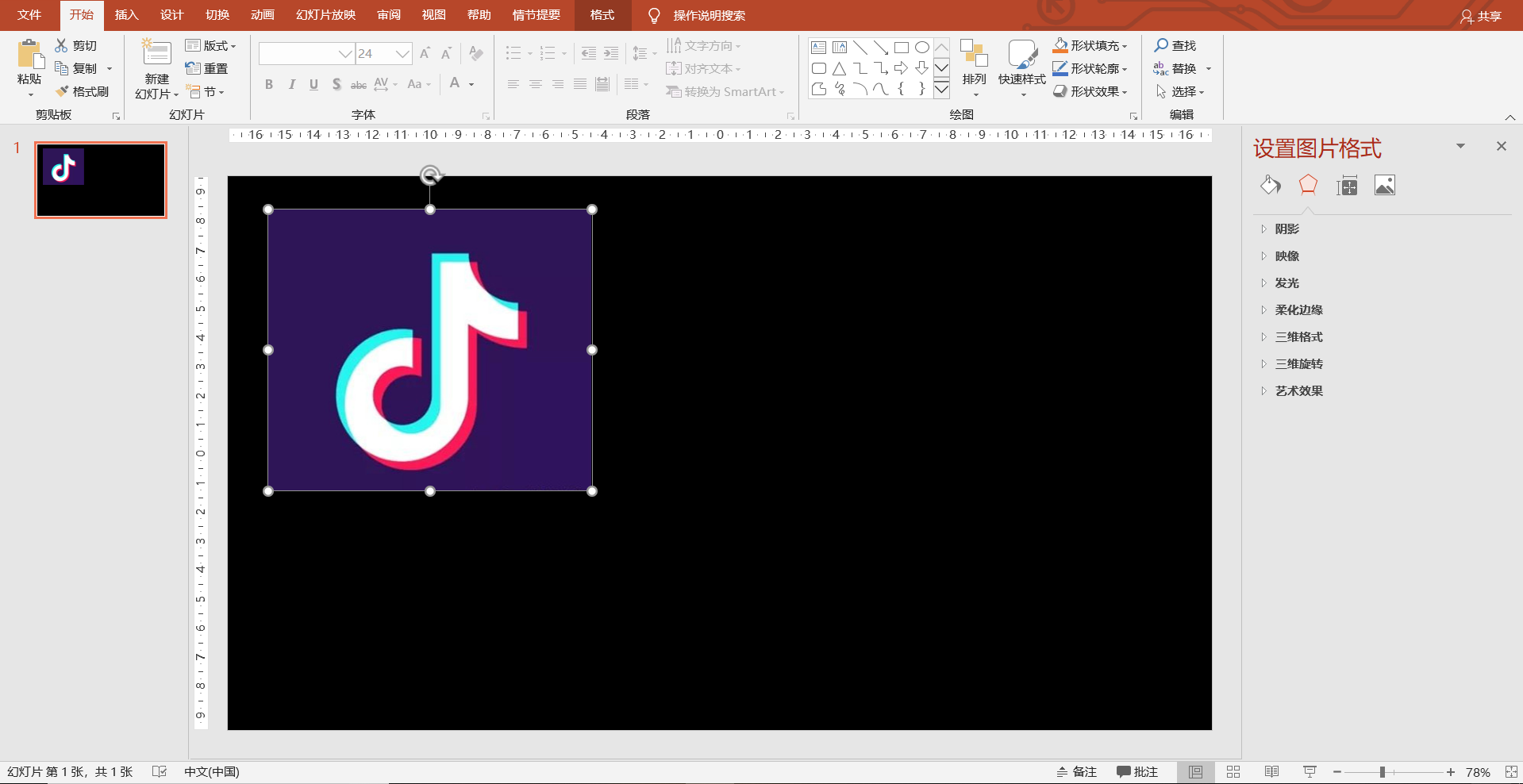Open the Effects pentagon tab in format pane
The image size is (1523, 784).
point(1308,186)
